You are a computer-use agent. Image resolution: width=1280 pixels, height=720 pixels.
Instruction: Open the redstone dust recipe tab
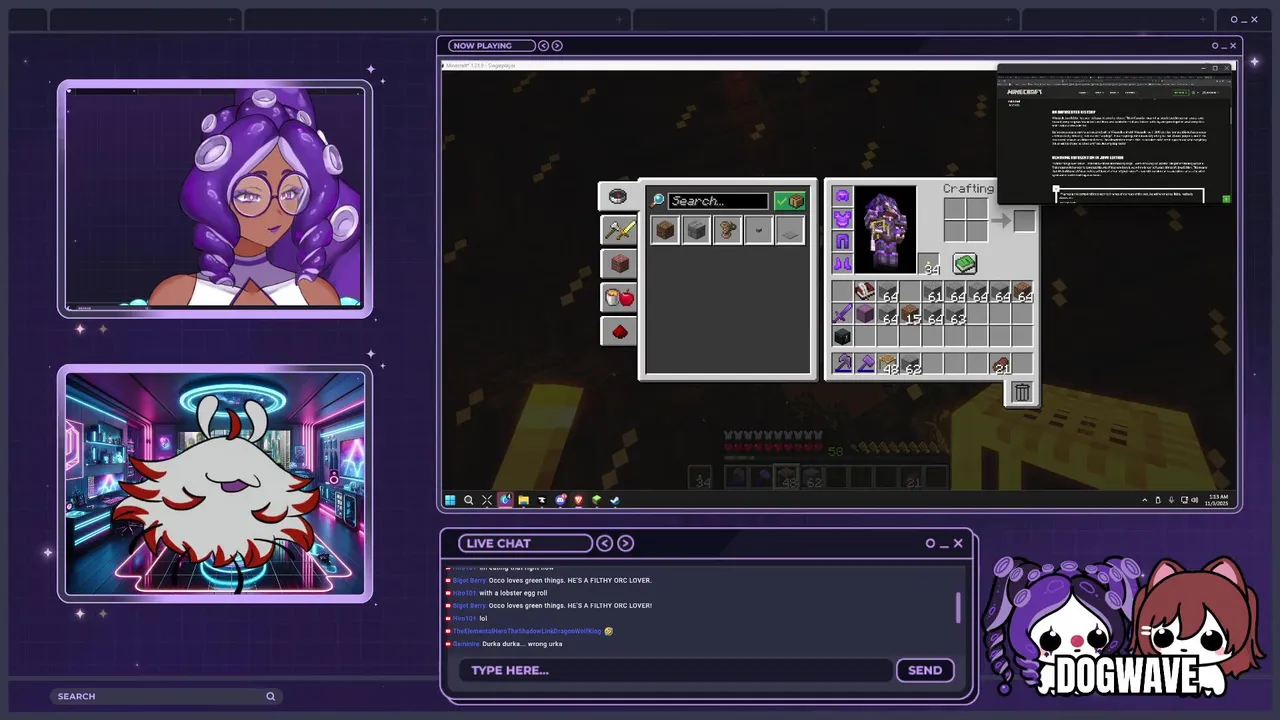click(x=619, y=331)
